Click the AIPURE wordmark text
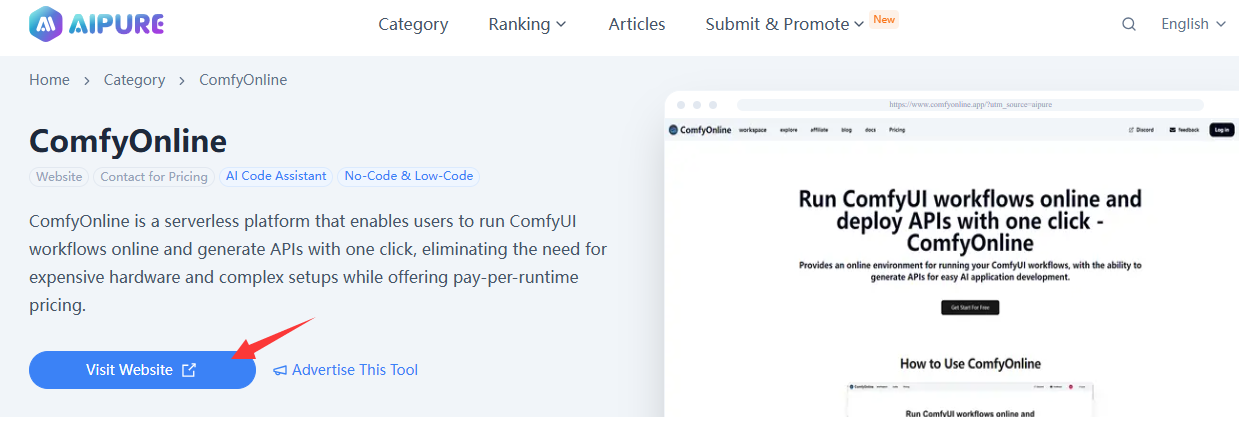Screen dimensions: 1239x427 (x=117, y=23)
